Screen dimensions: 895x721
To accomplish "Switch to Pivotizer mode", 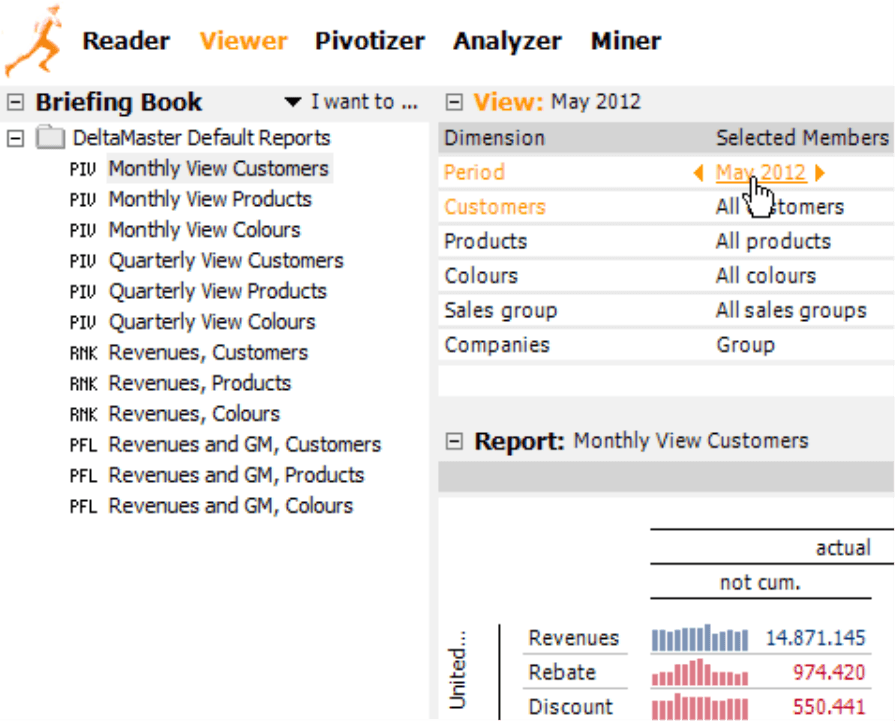I will (370, 41).
